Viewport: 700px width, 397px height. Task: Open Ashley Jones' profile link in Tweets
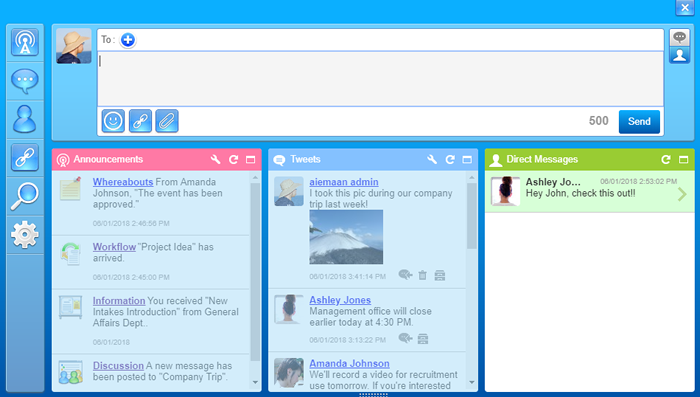point(340,300)
